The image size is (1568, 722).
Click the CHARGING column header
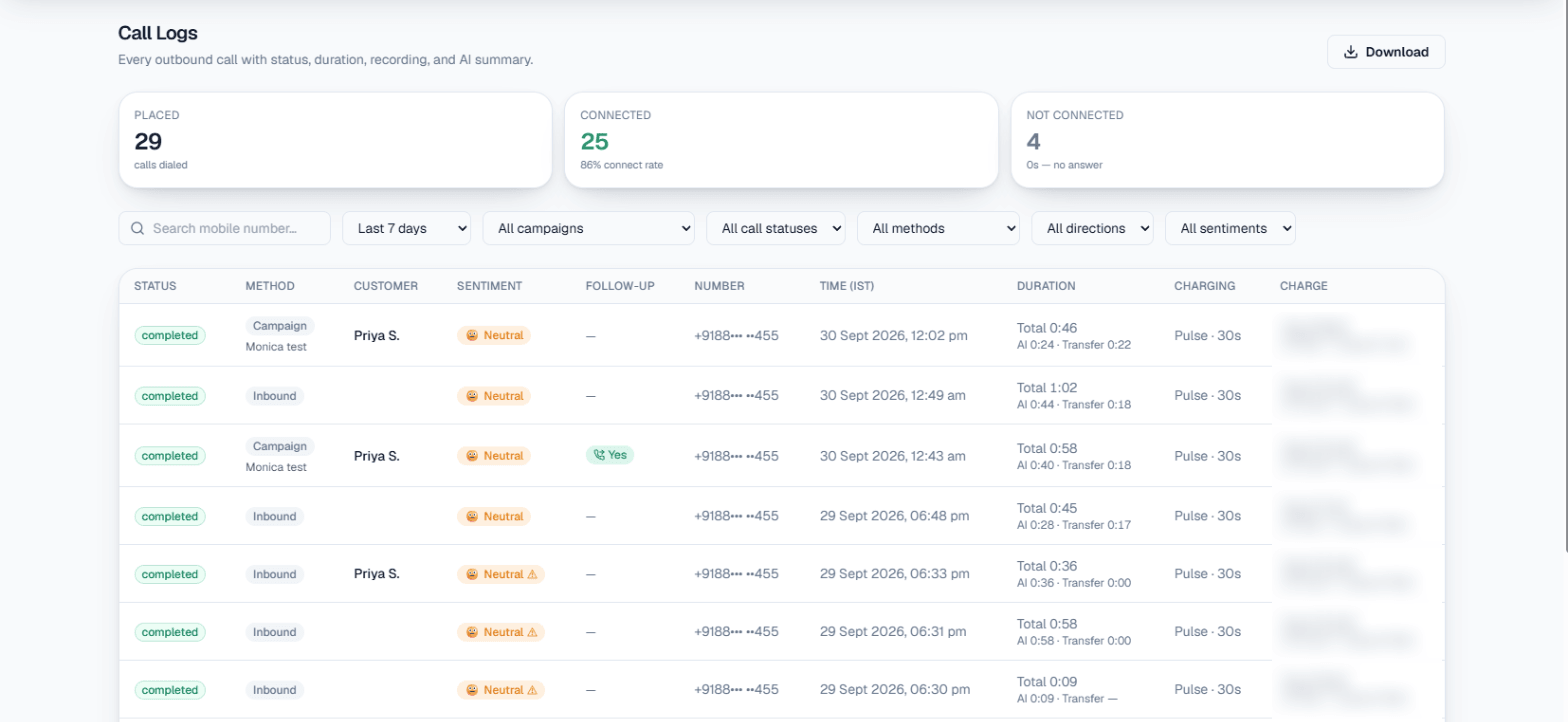point(1205,286)
